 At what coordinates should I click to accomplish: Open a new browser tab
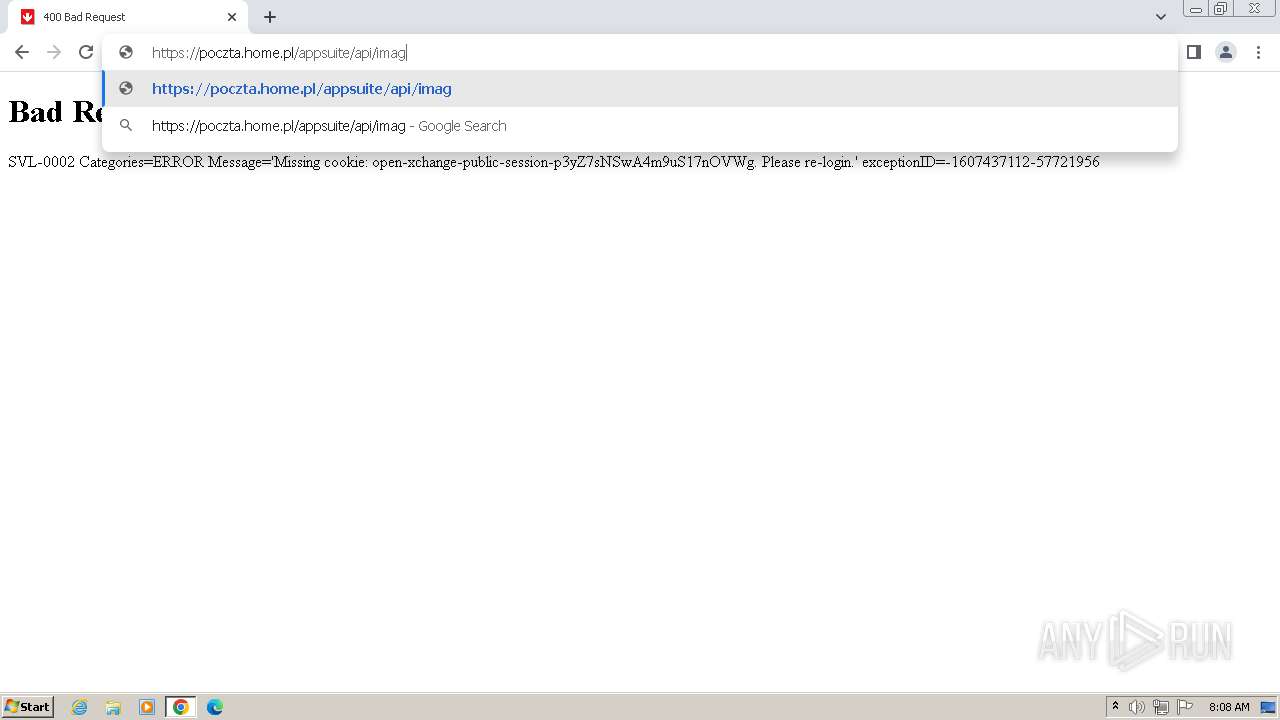[270, 17]
